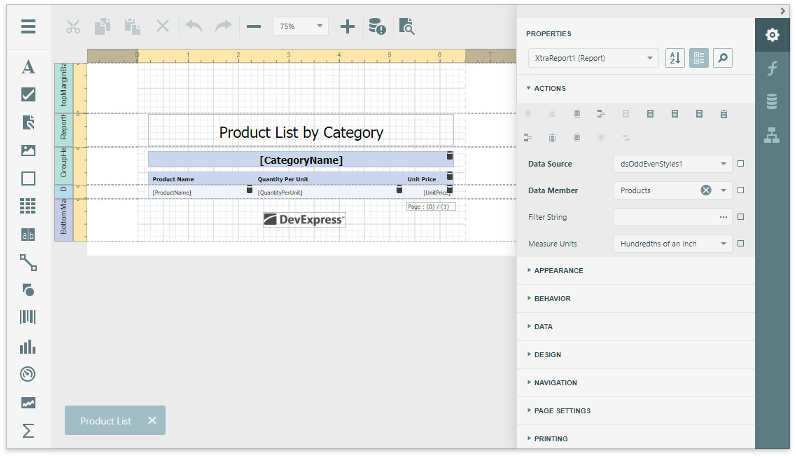The image size is (796, 457).
Task: Open the Filter String ellipsis editor
Action: tap(723, 216)
